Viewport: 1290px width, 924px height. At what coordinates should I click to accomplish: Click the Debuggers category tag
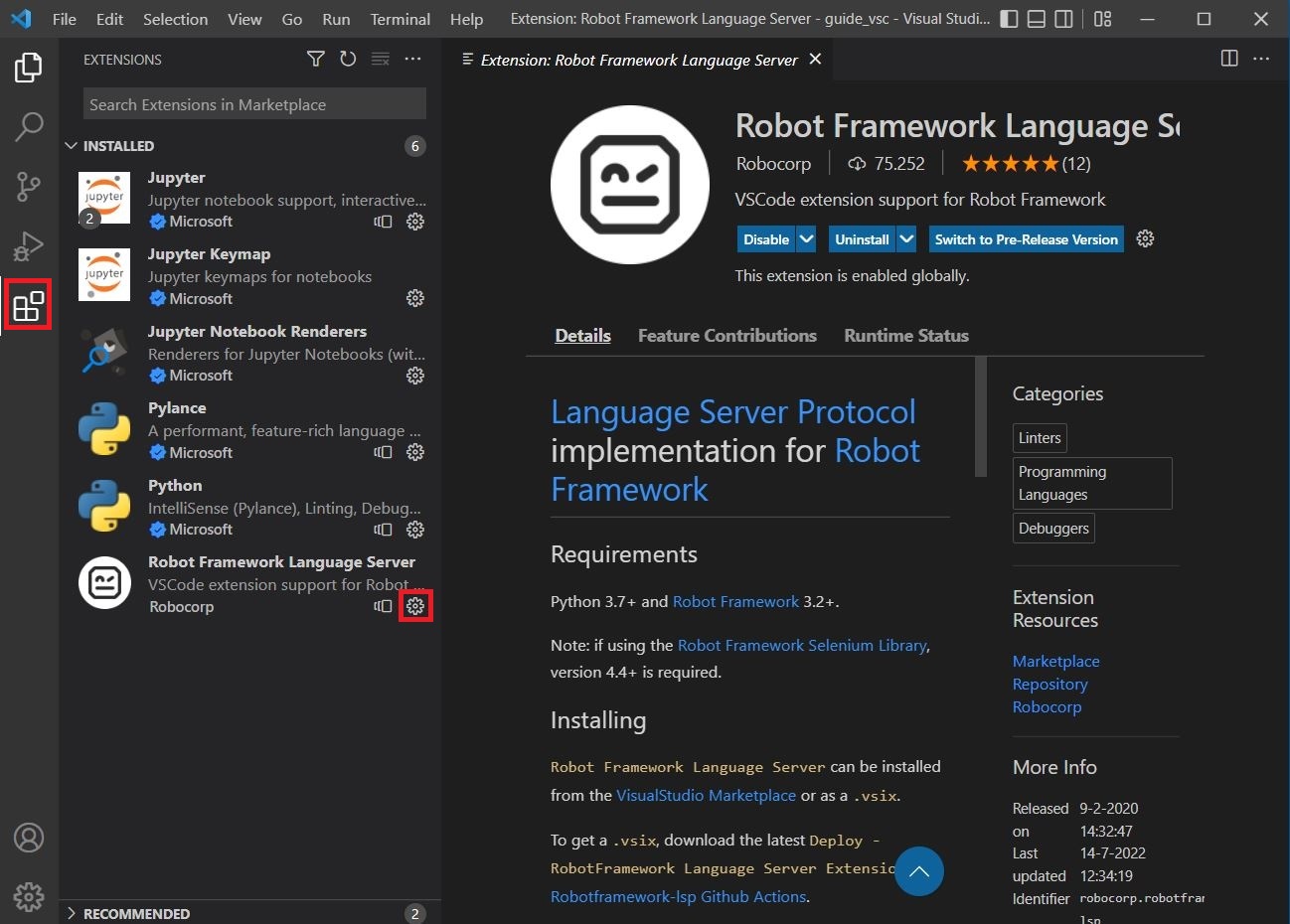(1053, 529)
